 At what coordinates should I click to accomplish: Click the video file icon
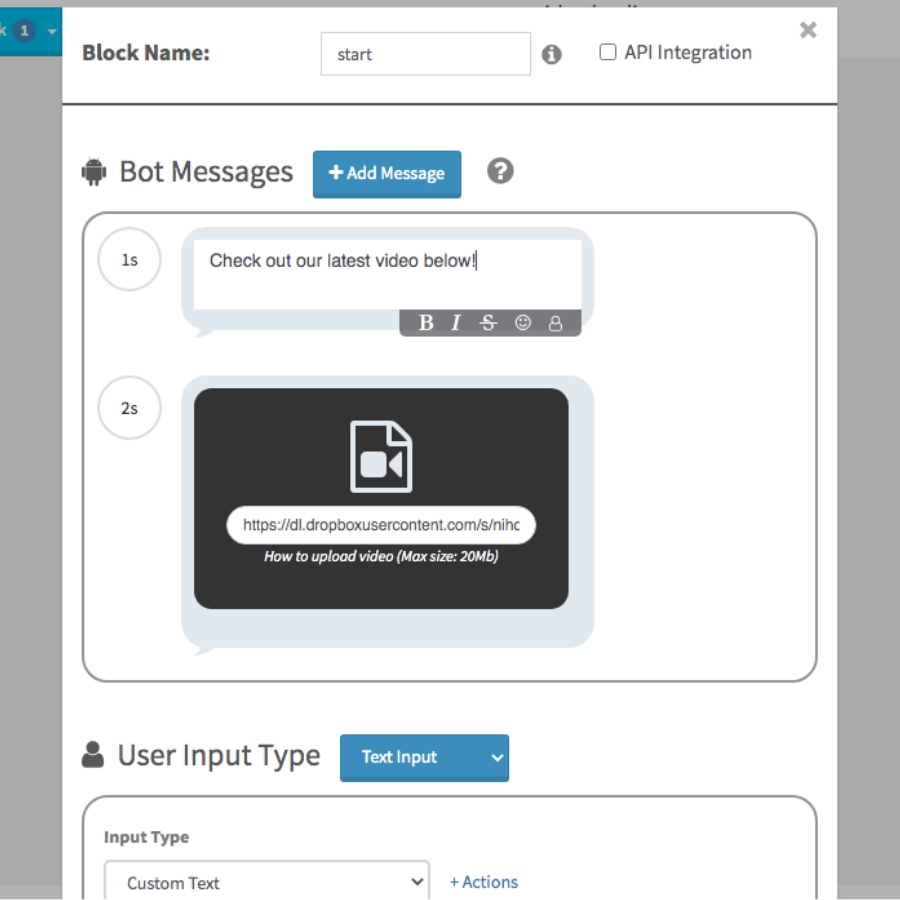pos(381,456)
